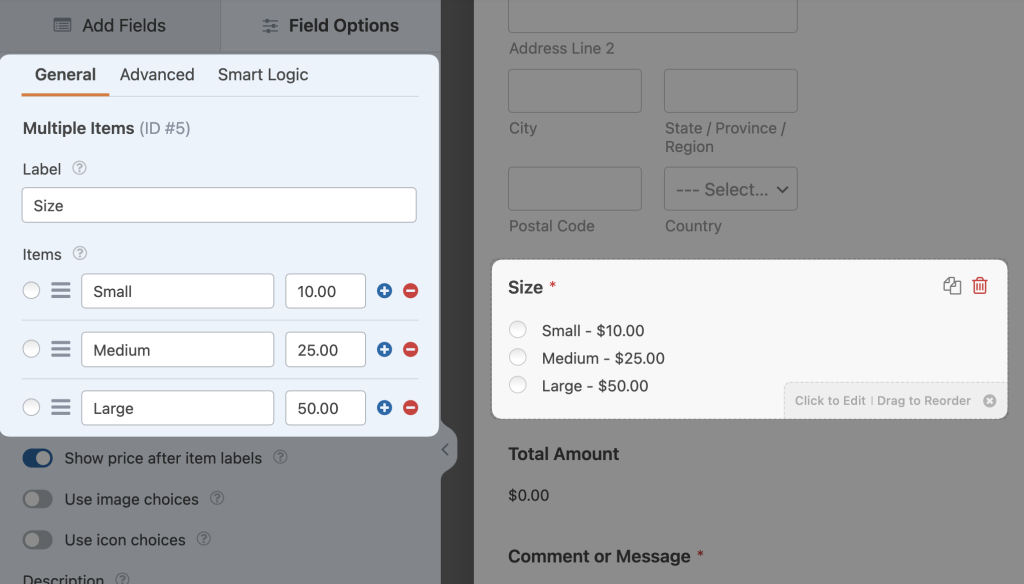The height and width of the screenshot is (584, 1024).
Task: Add a new item below Small with the plus icon
Action: [384, 291]
